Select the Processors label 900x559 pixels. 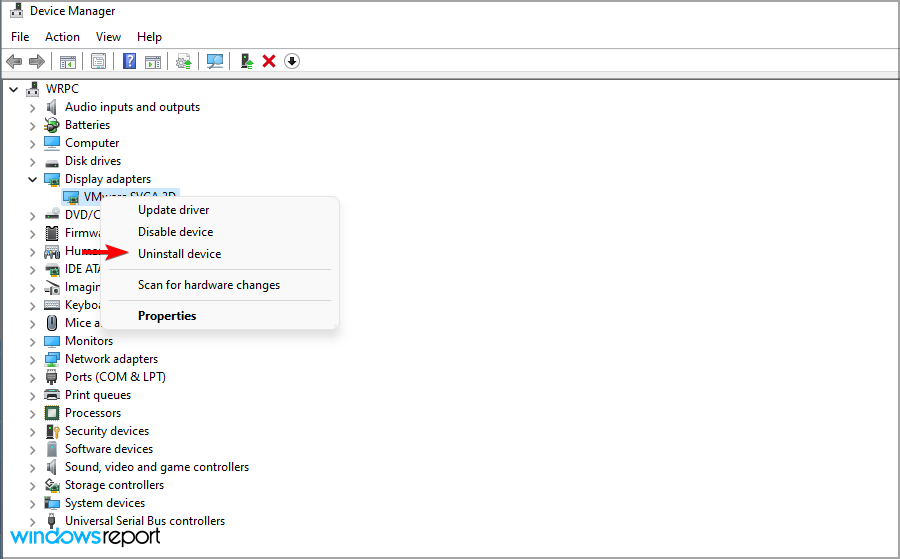93,413
